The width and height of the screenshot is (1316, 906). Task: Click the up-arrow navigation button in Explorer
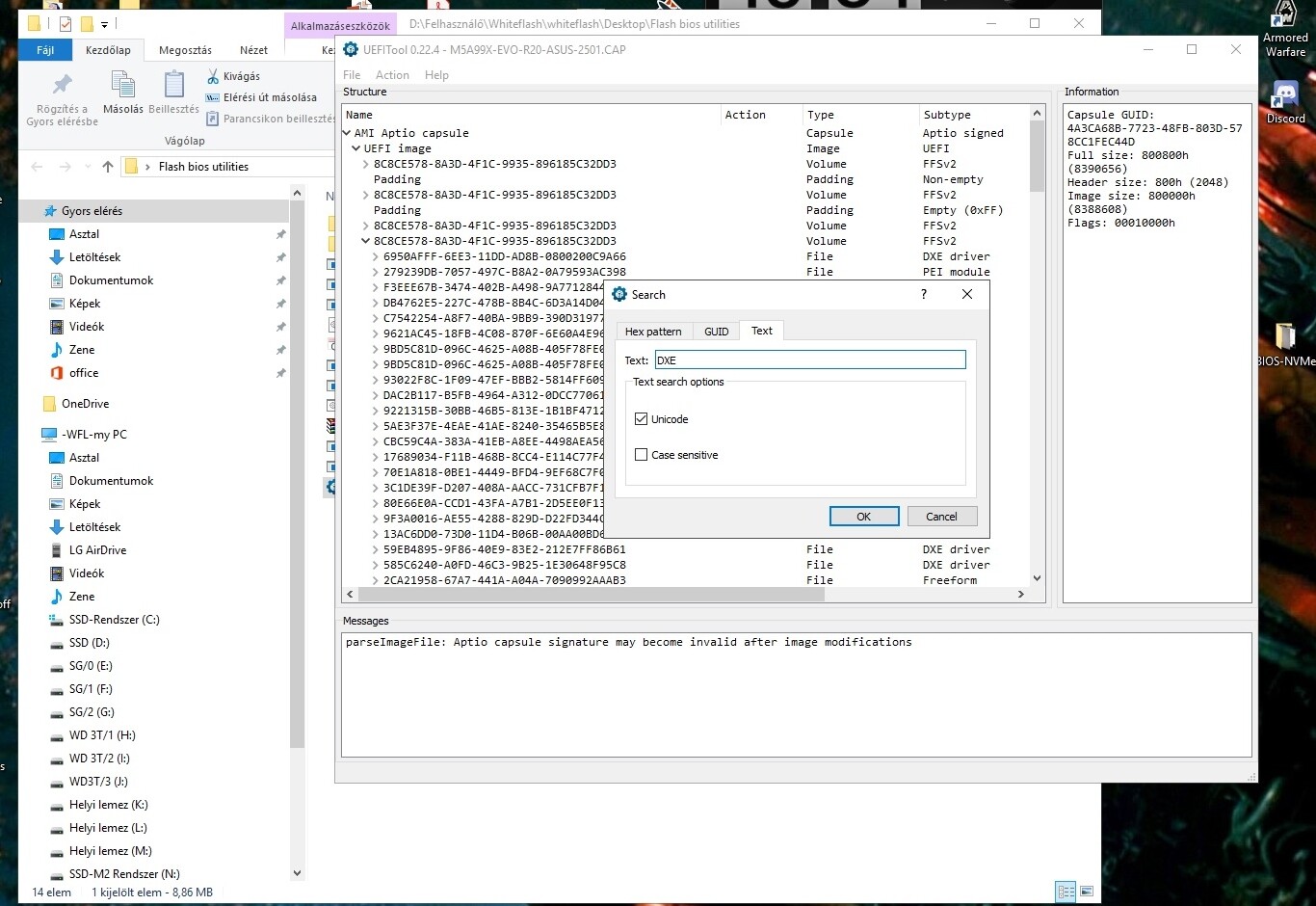pos(108,167)
